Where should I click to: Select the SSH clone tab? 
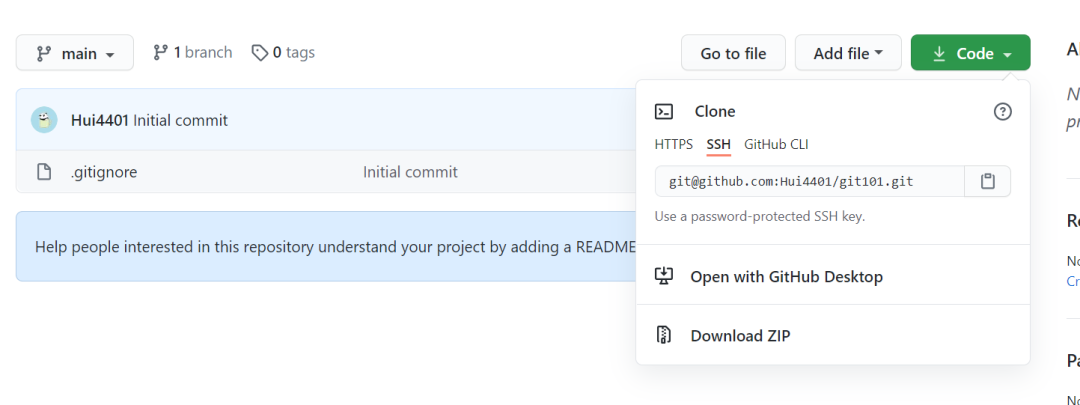coord(718,145)
